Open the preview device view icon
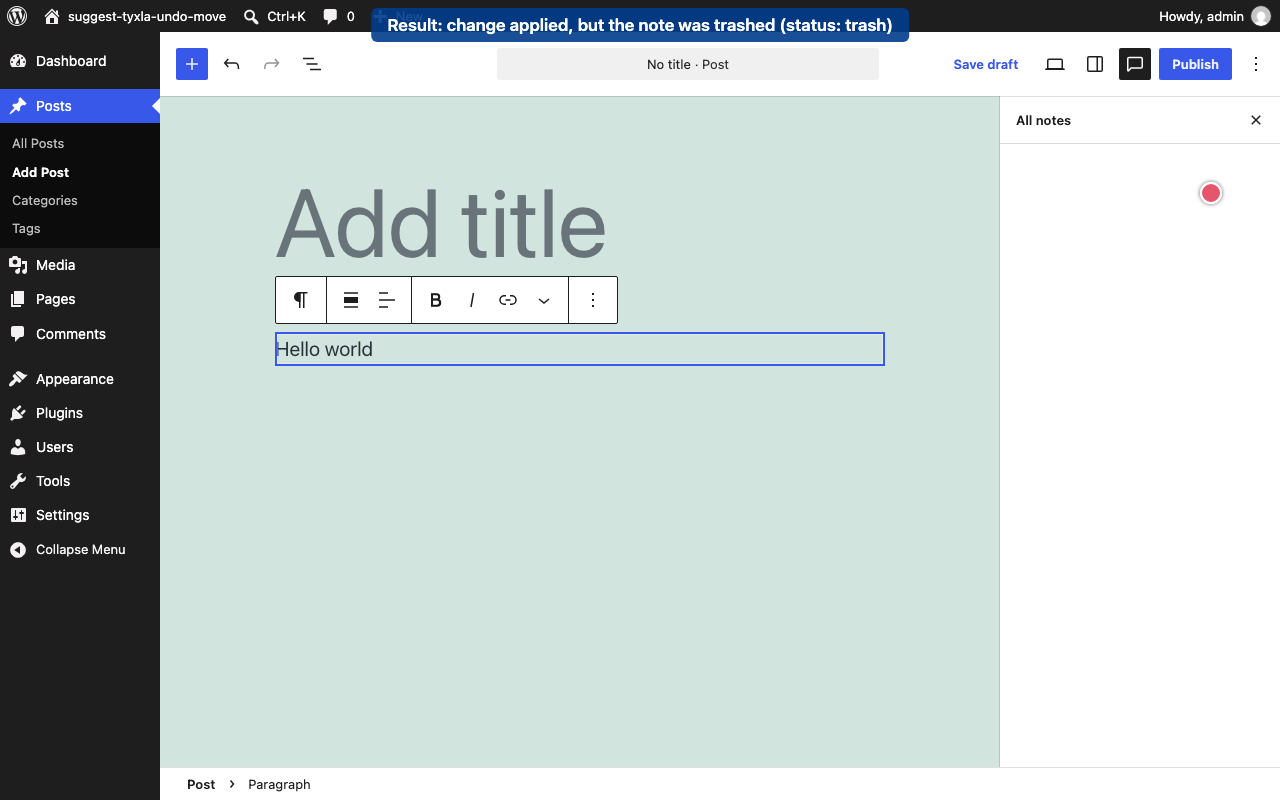Screen dimensions: 1280x800 point(1055,64)
